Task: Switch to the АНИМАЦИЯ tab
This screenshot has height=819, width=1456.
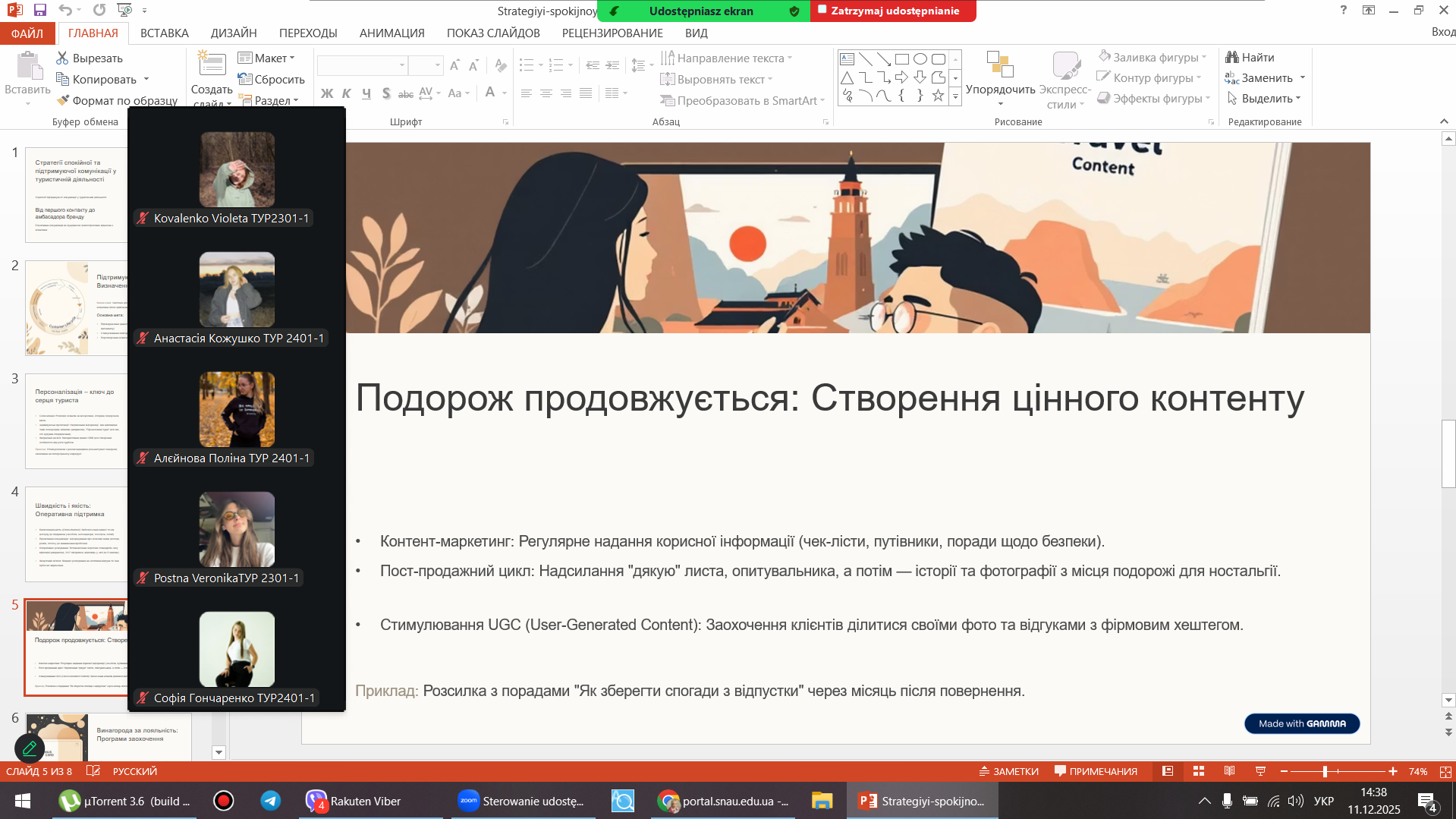Action: 392,33
